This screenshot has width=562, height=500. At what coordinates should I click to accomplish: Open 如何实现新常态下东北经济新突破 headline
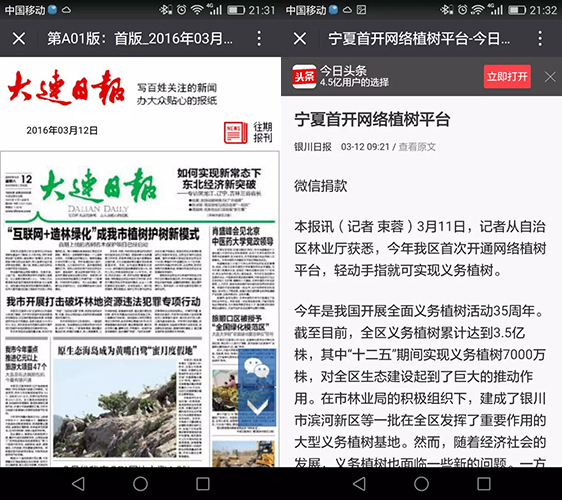(219, 178)
